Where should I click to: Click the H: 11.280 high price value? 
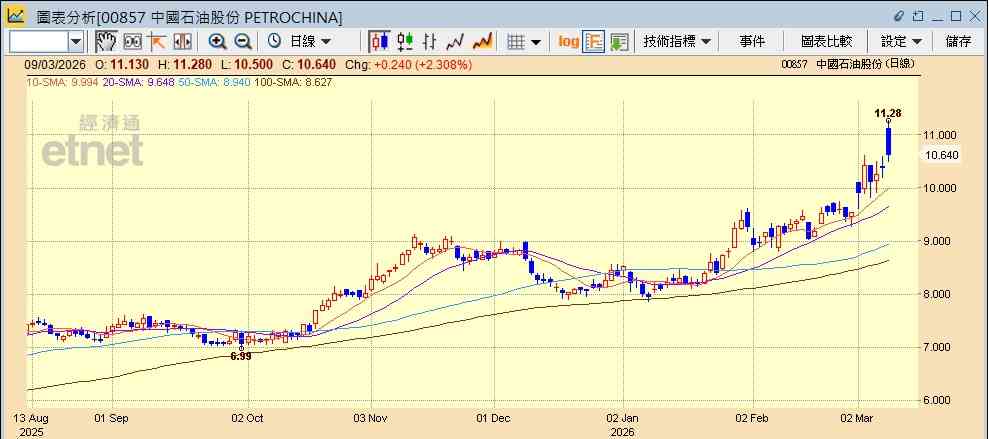(x=185, y=64)
